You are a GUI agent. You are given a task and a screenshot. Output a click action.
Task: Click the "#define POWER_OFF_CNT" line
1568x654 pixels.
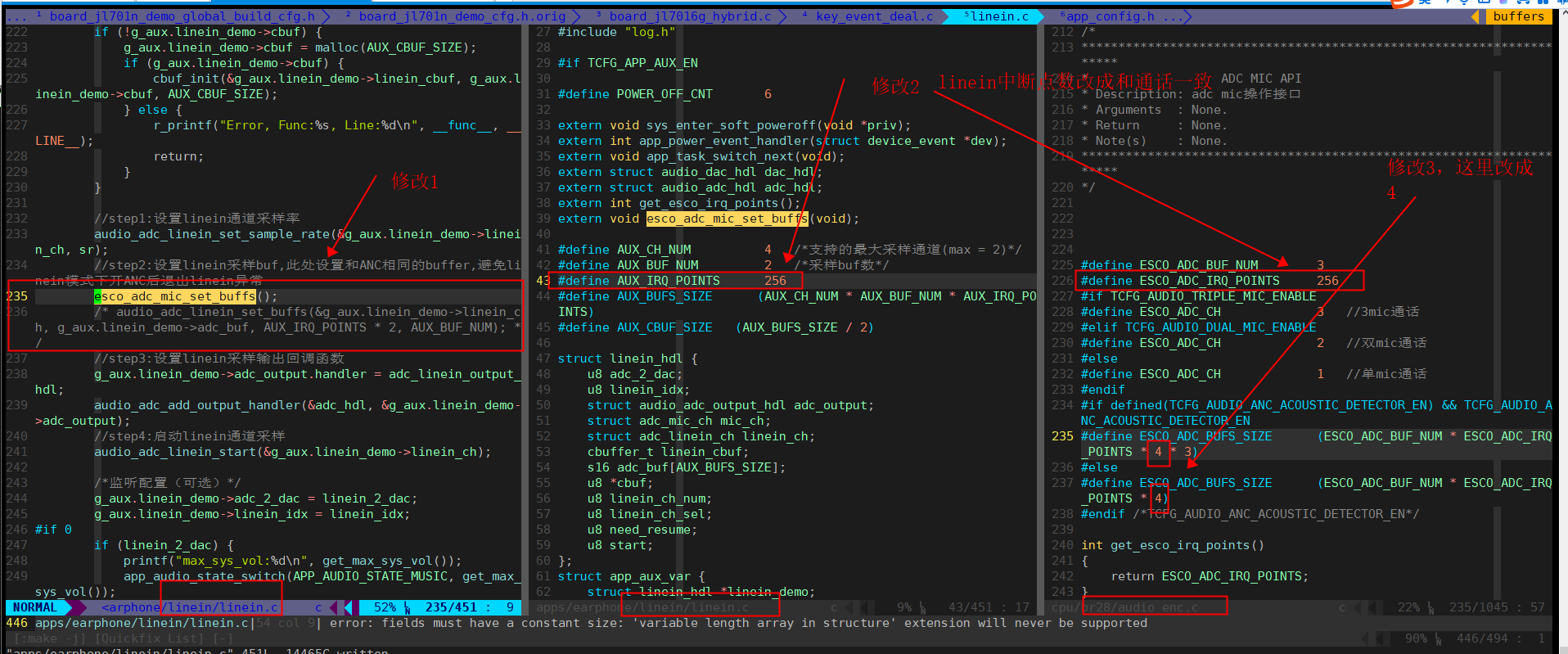tap(665, 94)
